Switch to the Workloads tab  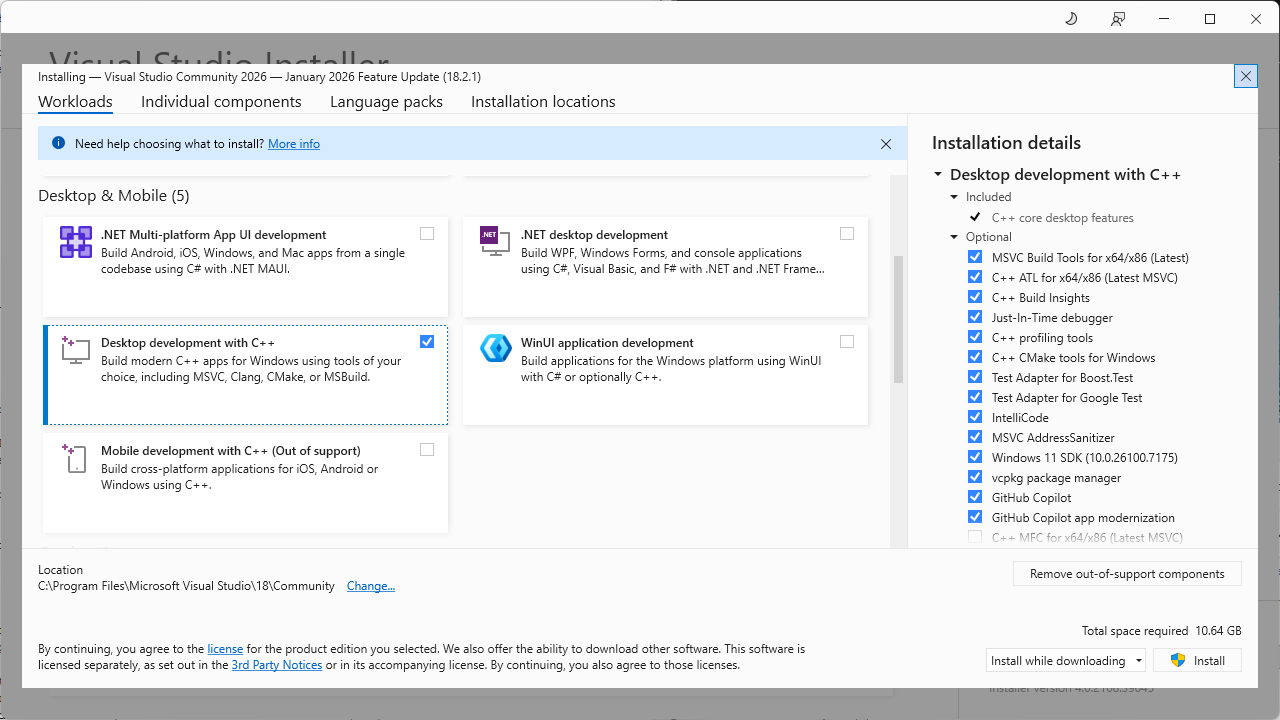coord(75,102)
